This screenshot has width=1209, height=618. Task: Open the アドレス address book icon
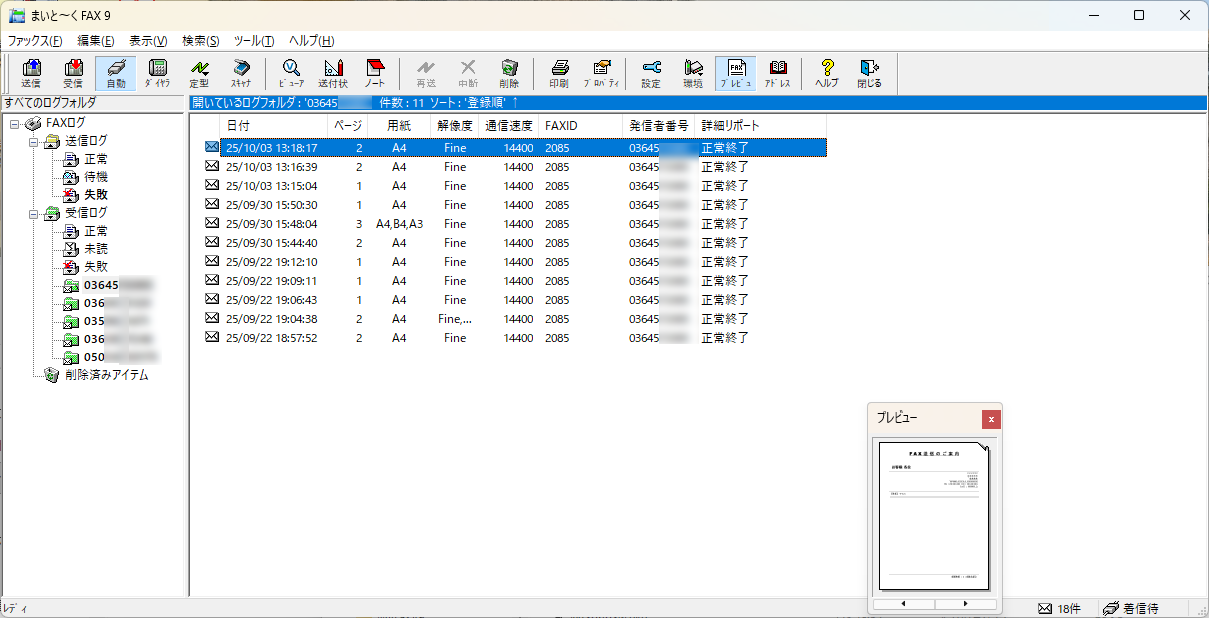(777, 73)
